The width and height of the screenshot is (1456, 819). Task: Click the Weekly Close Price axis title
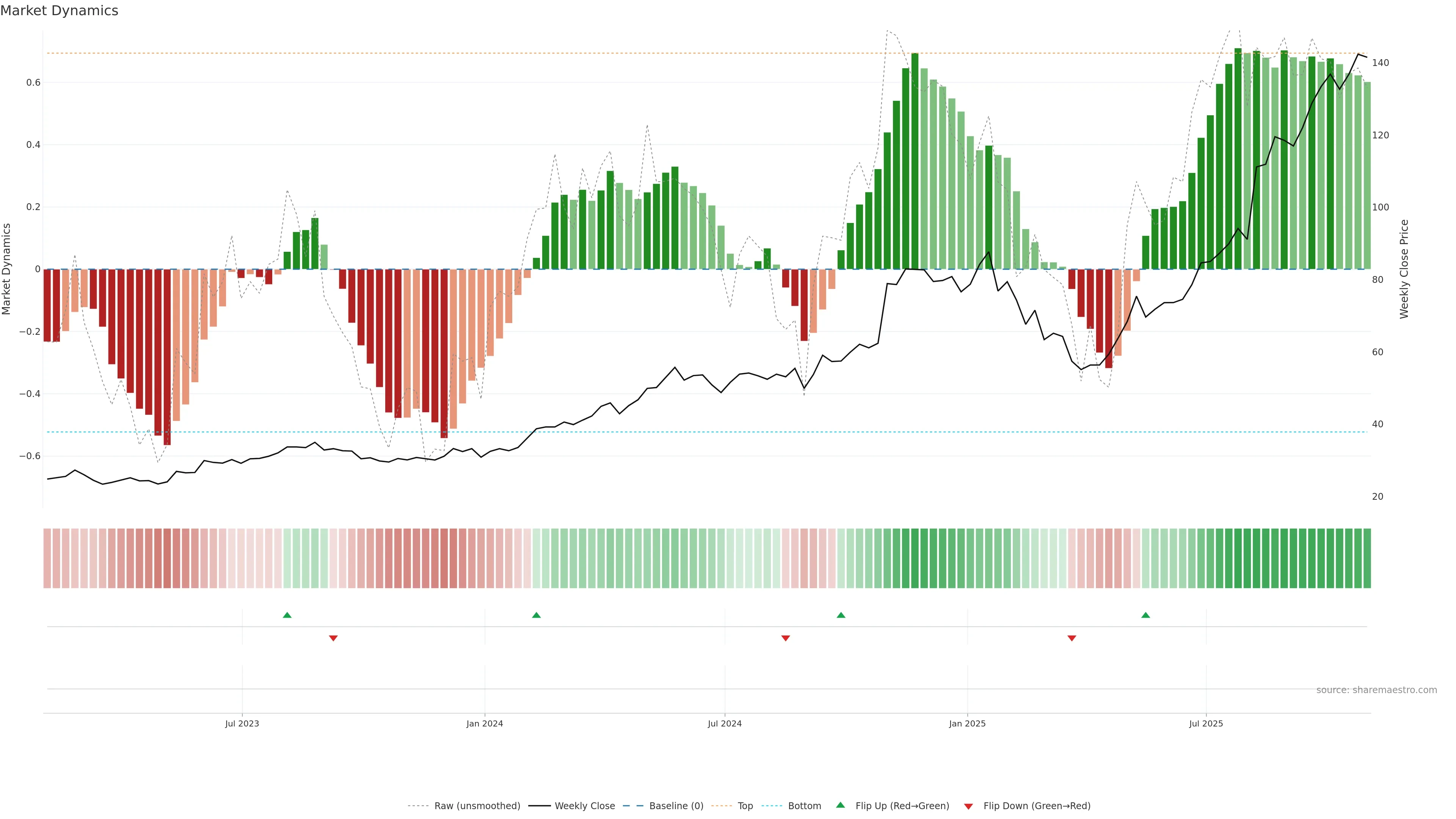pos(1404,269)
